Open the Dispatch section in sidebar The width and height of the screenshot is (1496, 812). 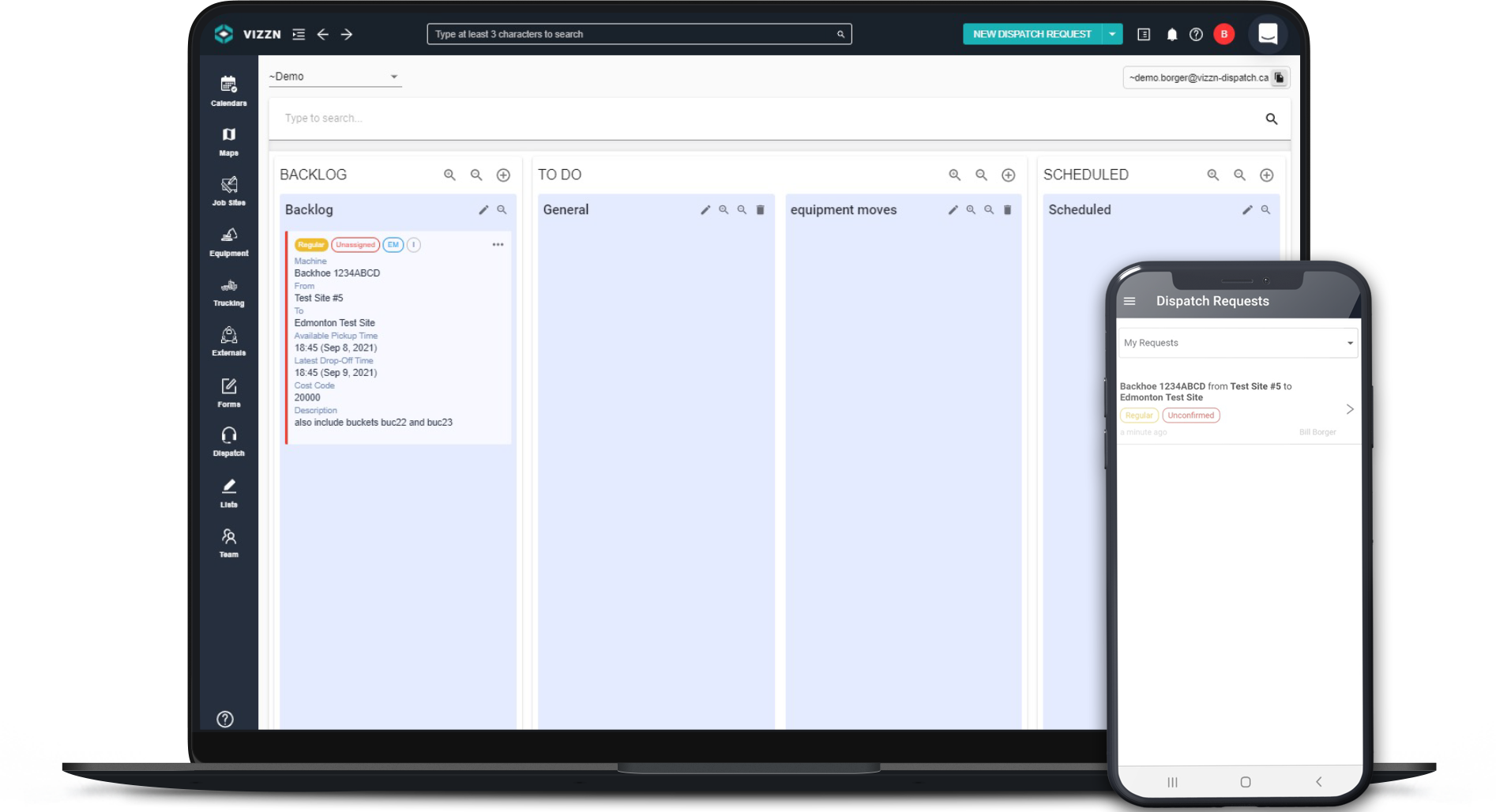pyautogui.click(x=228, y=442)
